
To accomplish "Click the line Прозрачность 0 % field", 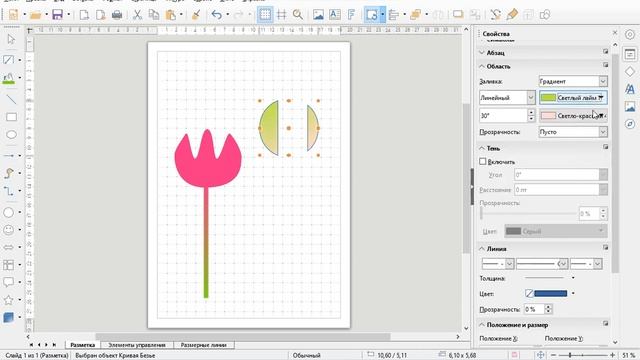I will click(534, 309).
